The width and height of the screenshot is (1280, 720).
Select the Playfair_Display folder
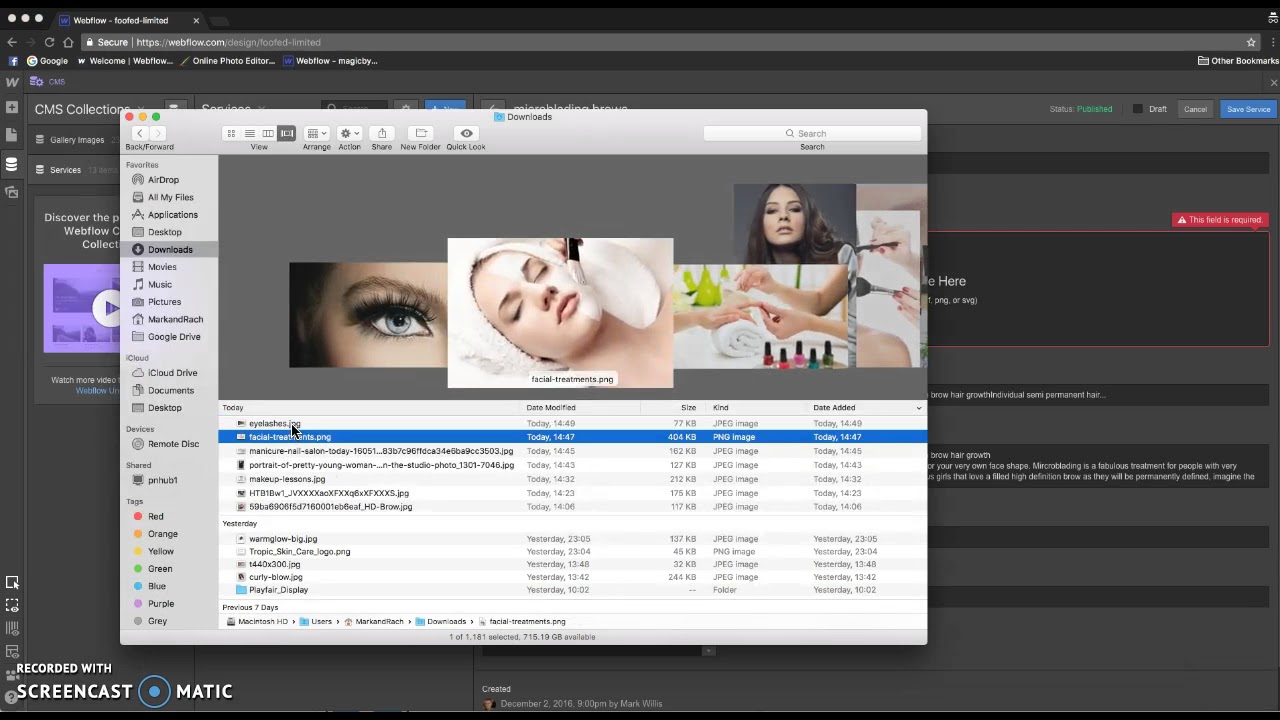tap(278, 590)
